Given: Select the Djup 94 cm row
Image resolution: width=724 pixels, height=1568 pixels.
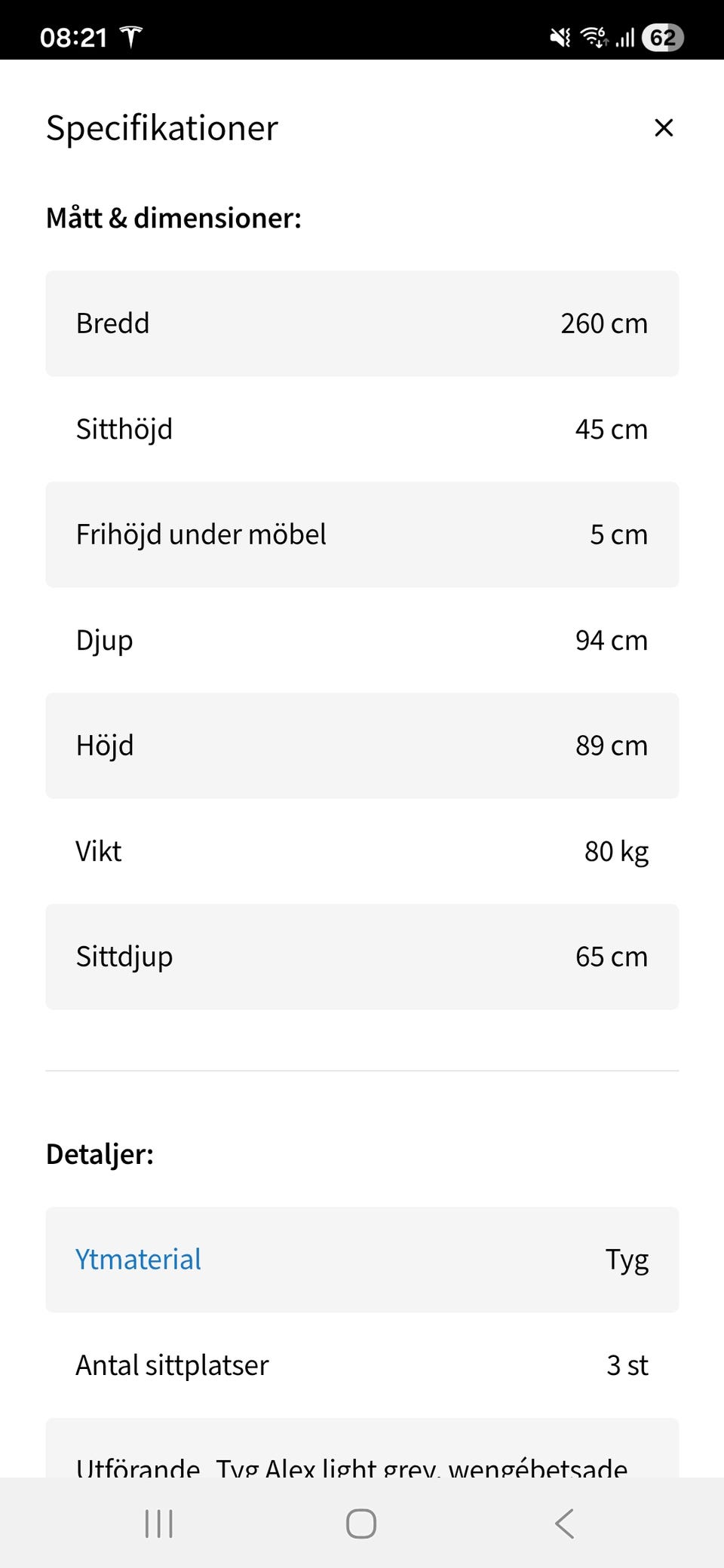Looking at the screenshot, I should (x=362, y=640).
